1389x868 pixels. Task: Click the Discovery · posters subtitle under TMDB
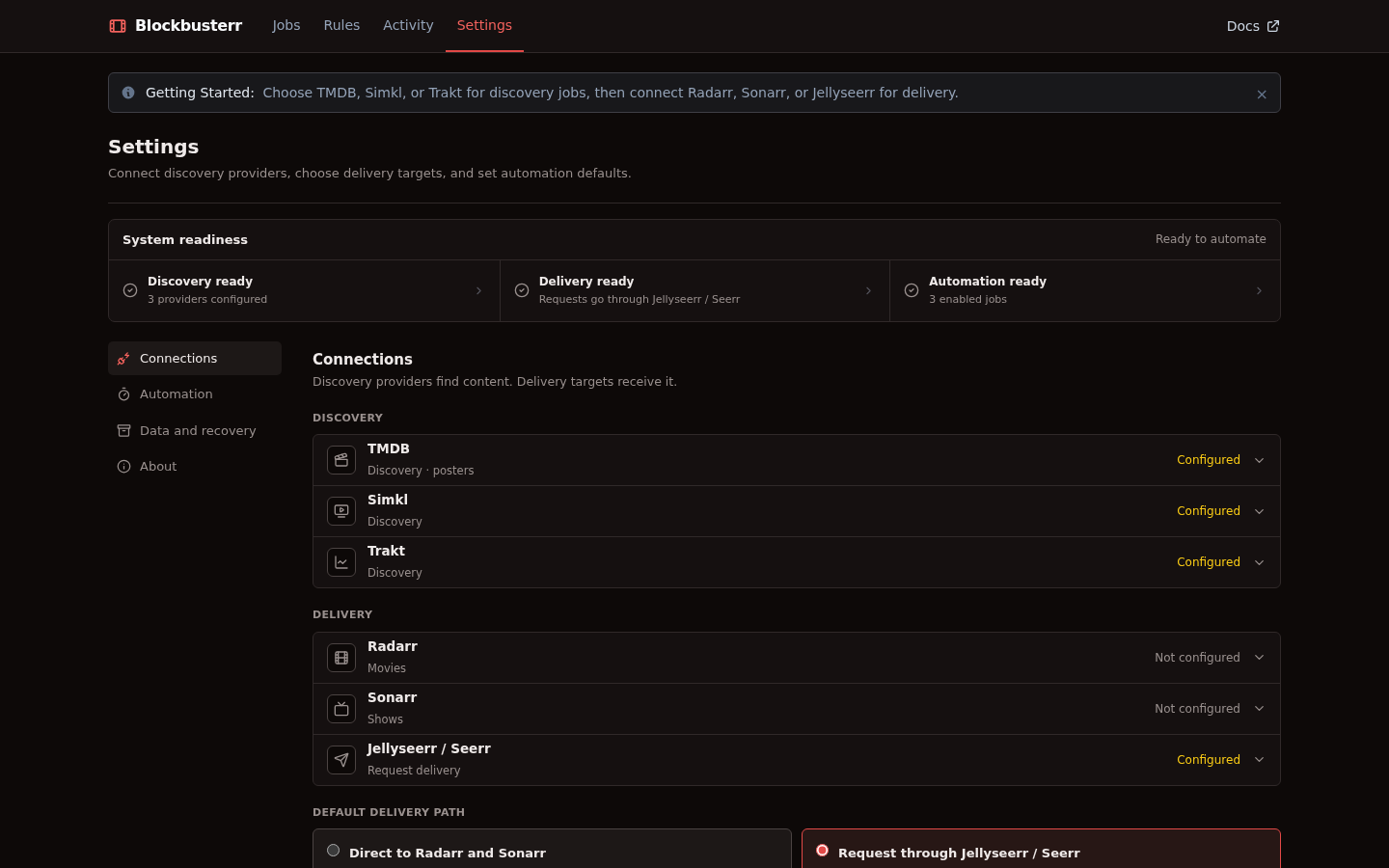coord(421,471)
